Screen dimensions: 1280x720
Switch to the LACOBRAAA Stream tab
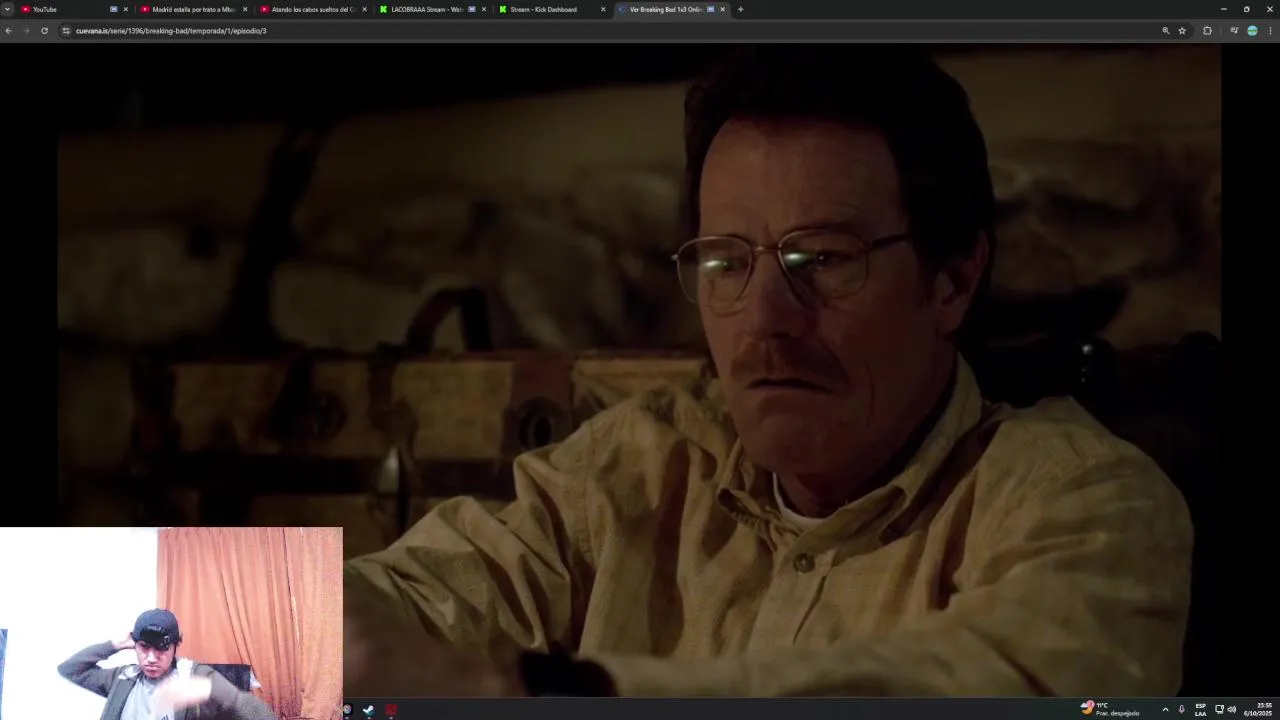click(433, 9)
